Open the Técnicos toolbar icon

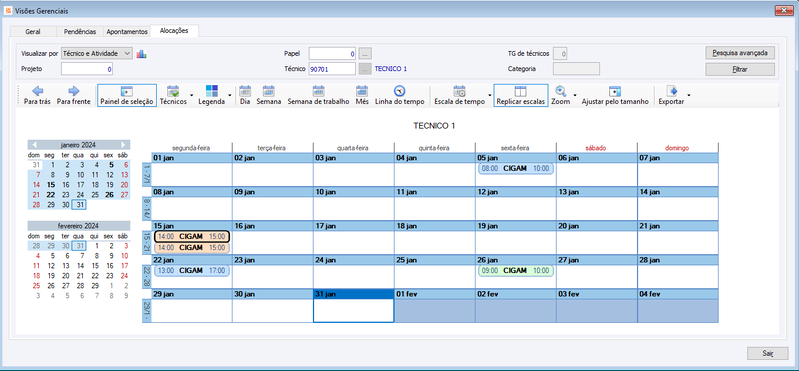click(x=173, y=95)
